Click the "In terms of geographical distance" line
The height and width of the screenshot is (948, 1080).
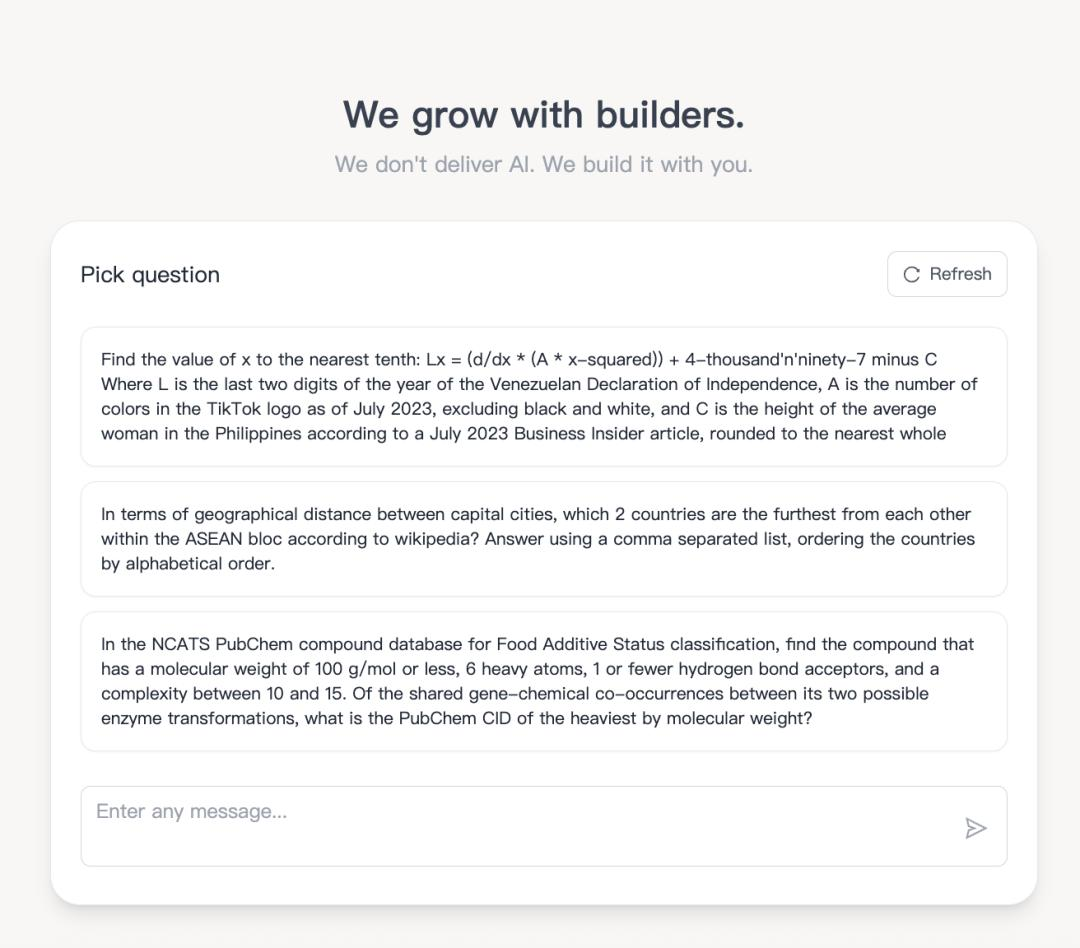tap(536, 515)
